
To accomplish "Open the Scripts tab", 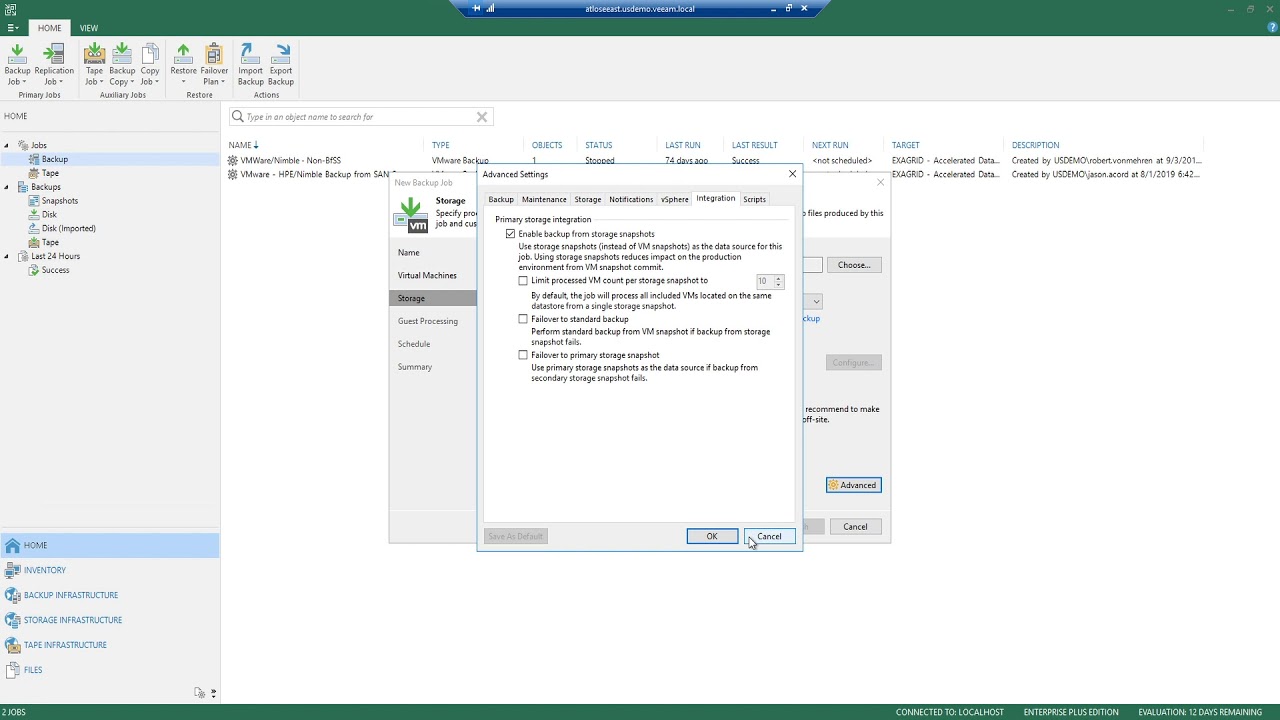I will click(754, 199).
